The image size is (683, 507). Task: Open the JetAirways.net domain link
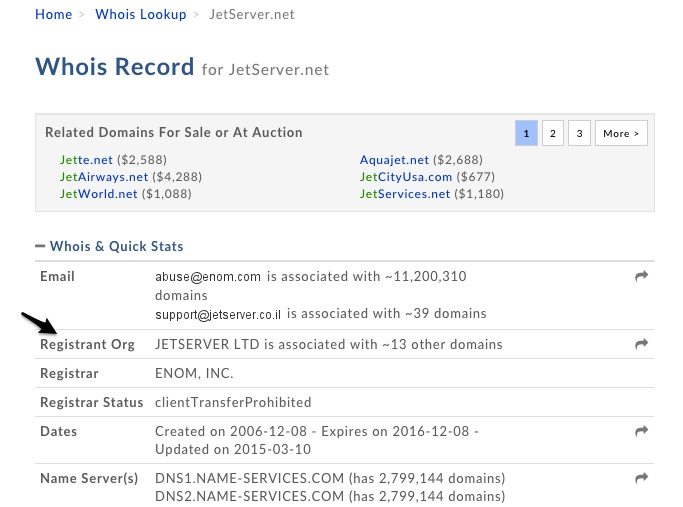[x=104, y=177]
